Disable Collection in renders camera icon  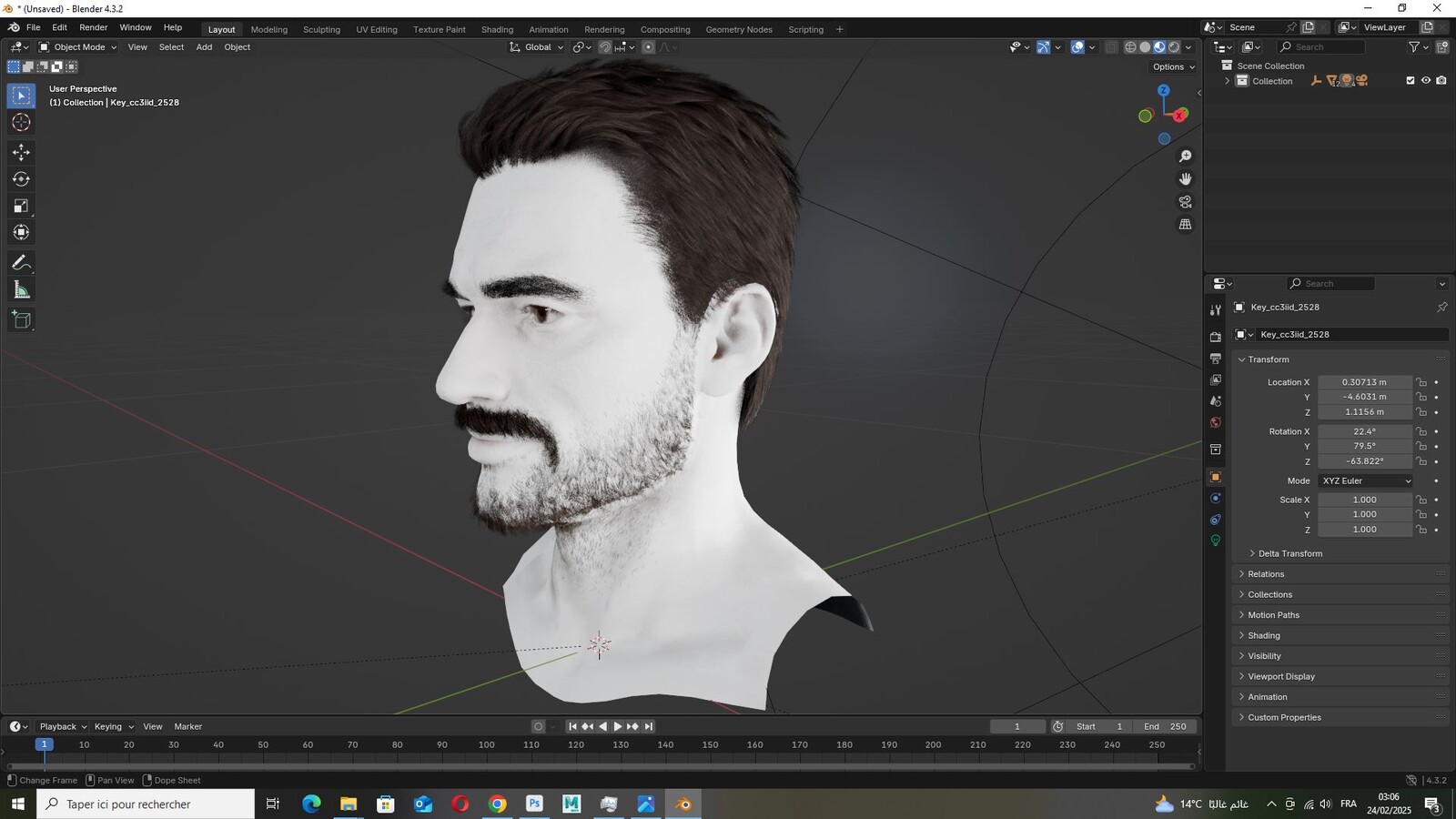(x=1441, y=81)
